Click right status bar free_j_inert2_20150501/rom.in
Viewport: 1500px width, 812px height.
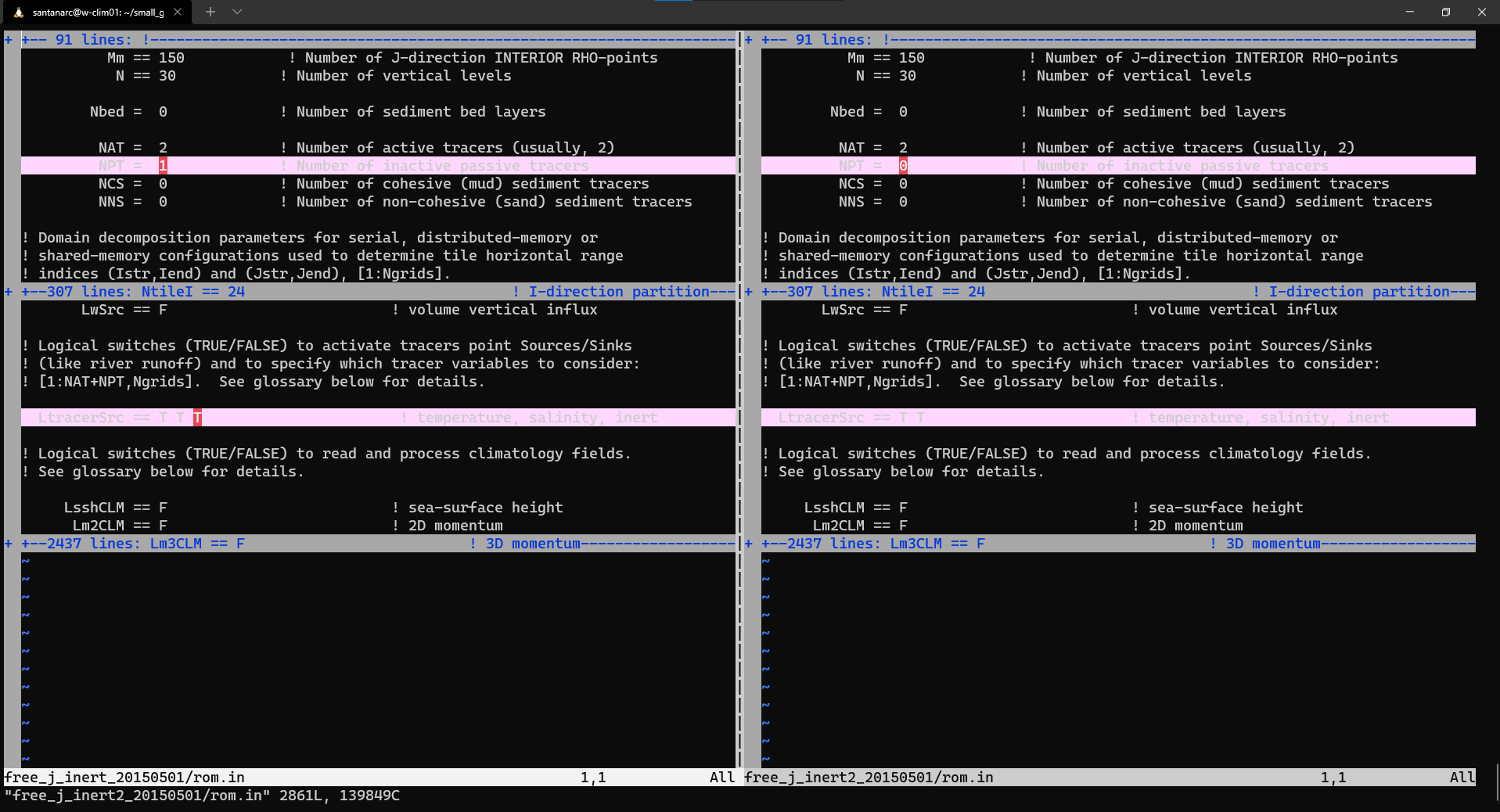pyautogui.click(x=869, y=778)
